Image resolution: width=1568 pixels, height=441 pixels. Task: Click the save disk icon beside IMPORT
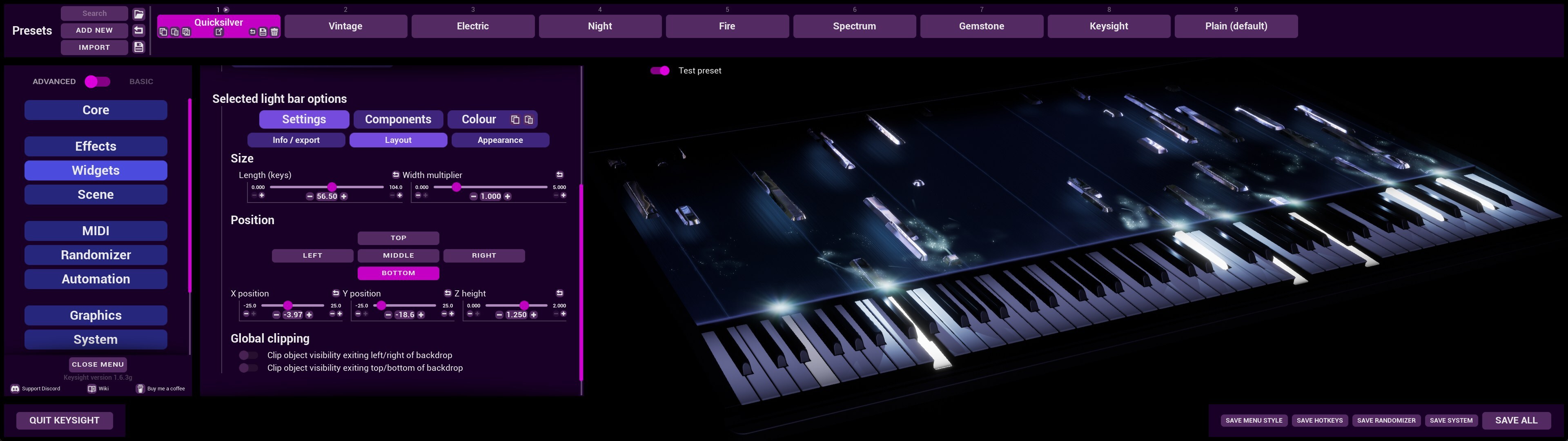pos(139,47)
